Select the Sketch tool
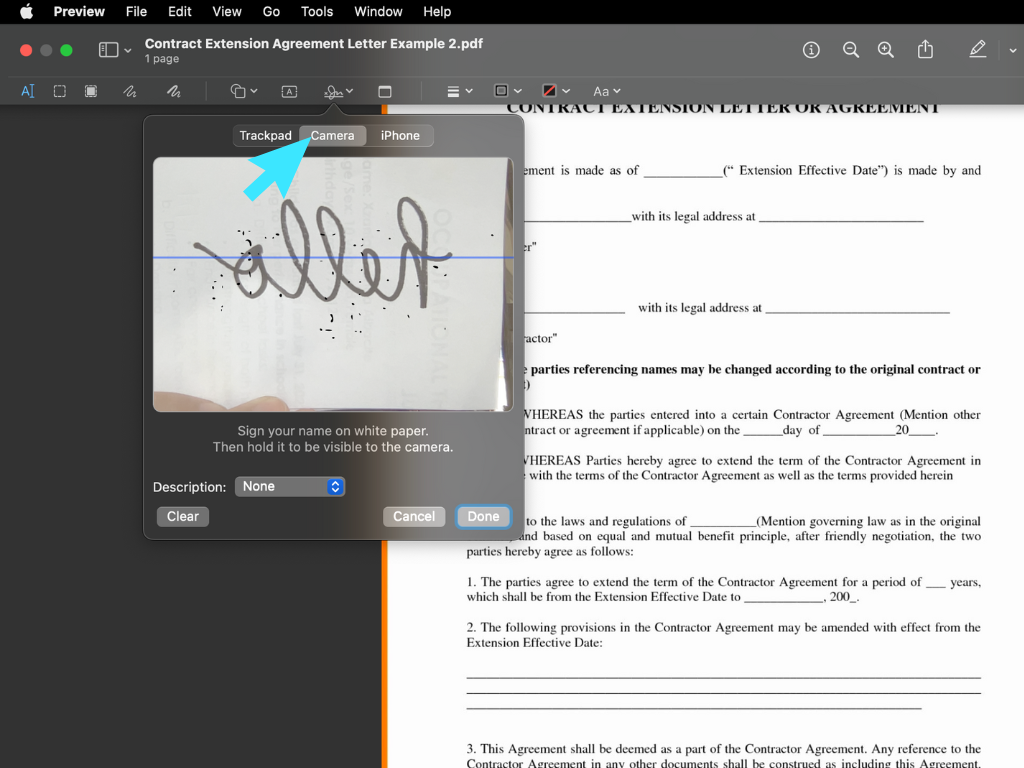The width and height of the screenshot is (1024, 768). point(130,91)
